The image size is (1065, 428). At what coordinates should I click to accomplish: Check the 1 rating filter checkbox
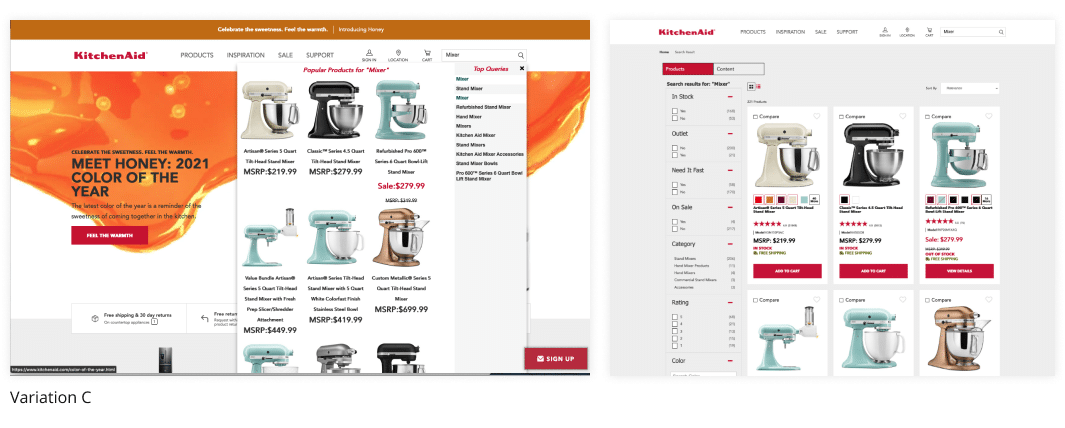point(674,345)
